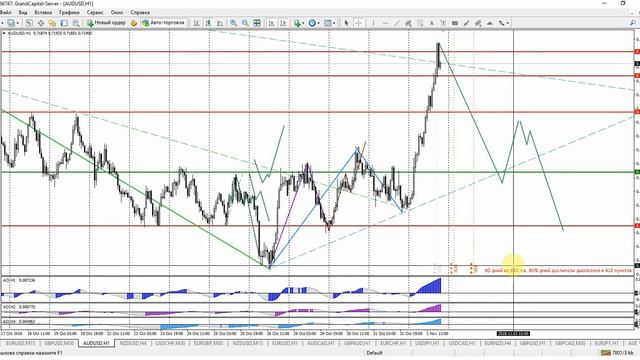Switch to the EURNZD,H4 chart tab
This screenshot has height=360, width=640.
click(498, 343)
